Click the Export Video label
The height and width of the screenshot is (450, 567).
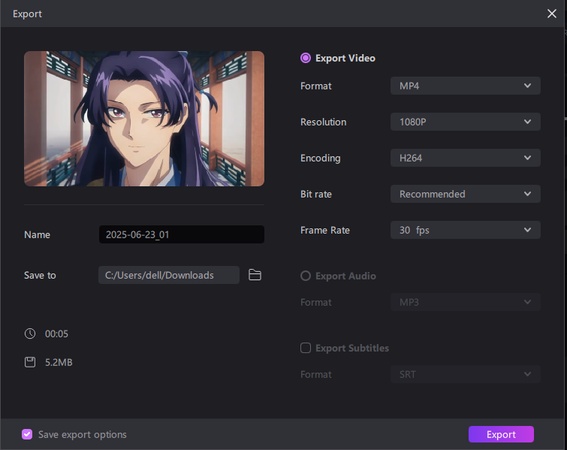point(345,58)
